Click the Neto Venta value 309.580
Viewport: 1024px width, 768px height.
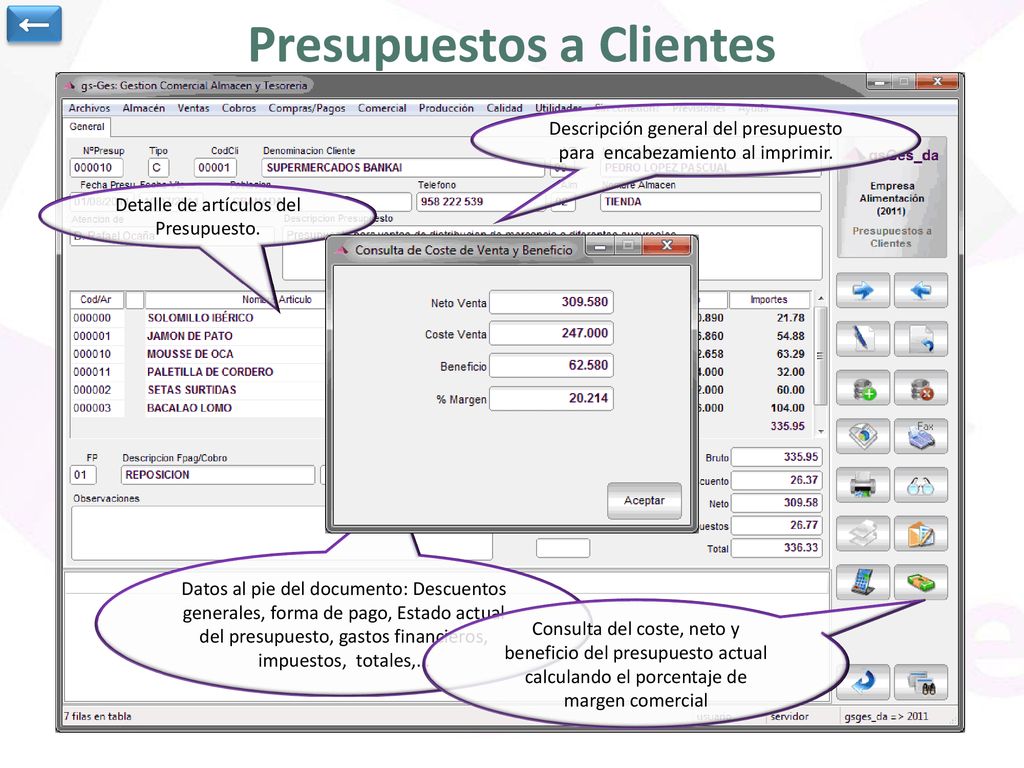pyautogui.click(x=551, y=302)
